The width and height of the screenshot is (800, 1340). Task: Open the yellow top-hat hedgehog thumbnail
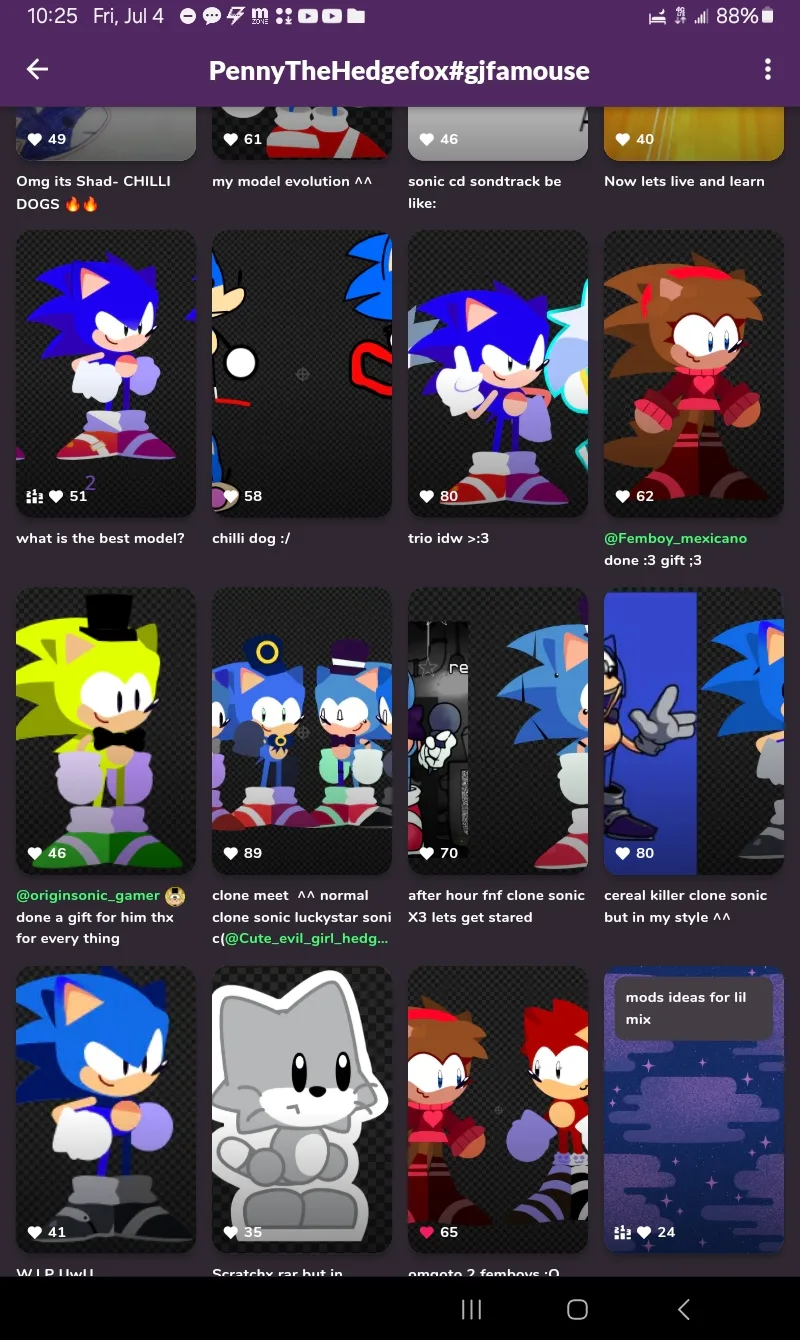106,731
